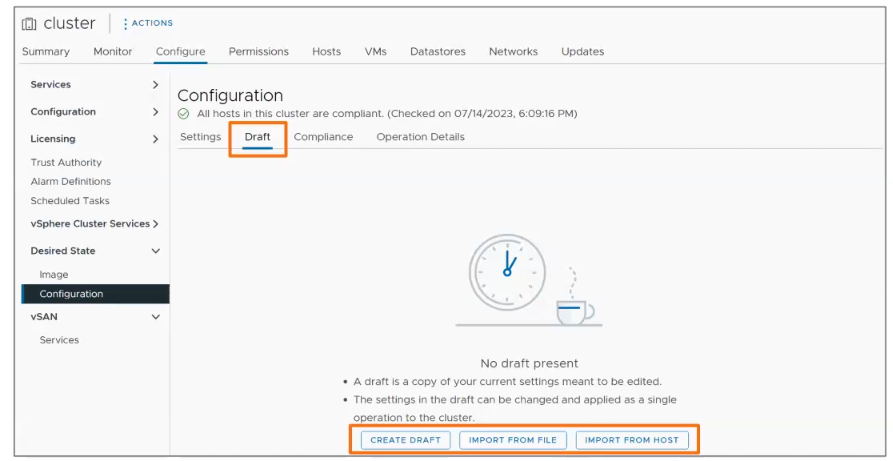
Task: Open the Monitor top tab
Action: (113, 52)
